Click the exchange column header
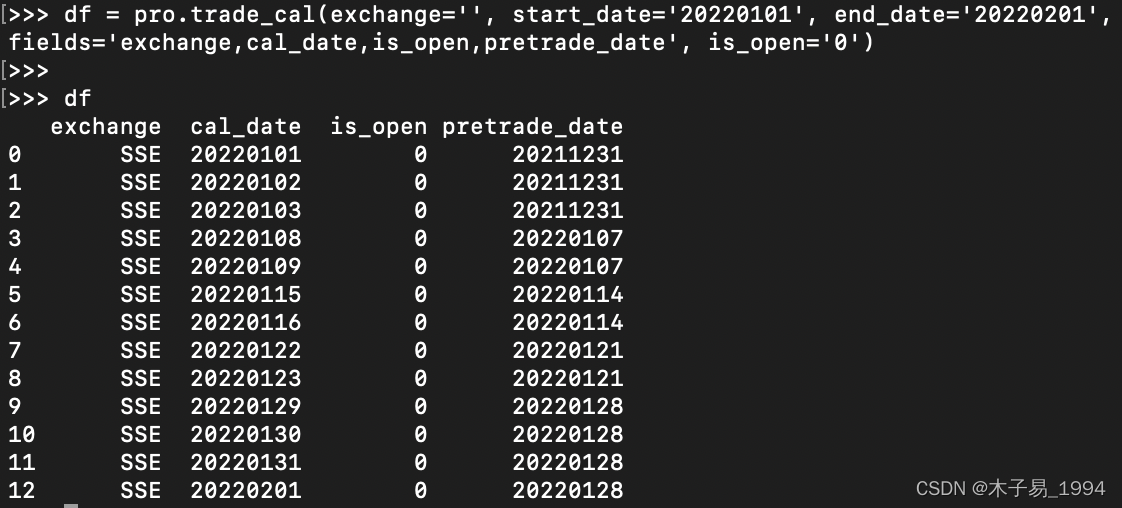Image resolution: width=1122 pixels, height=508 pixels. pos(106,127)
